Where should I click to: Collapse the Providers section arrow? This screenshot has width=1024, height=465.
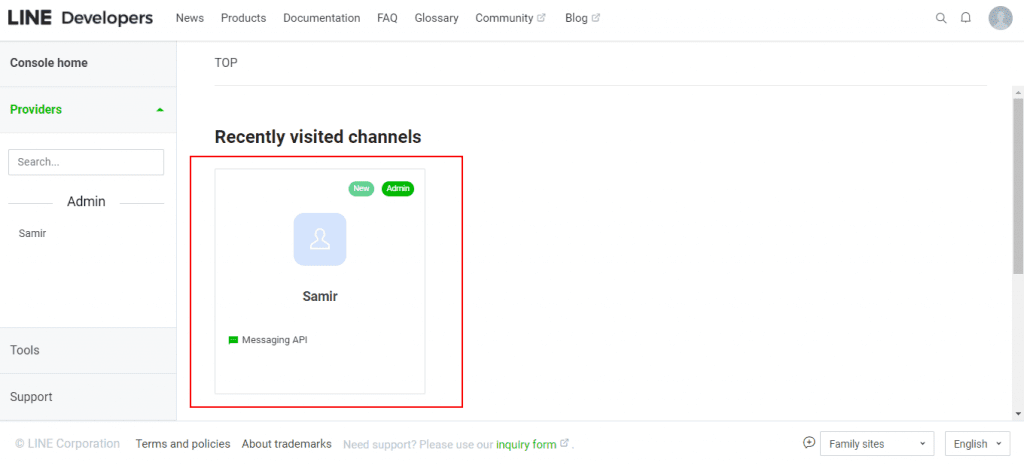160,110
